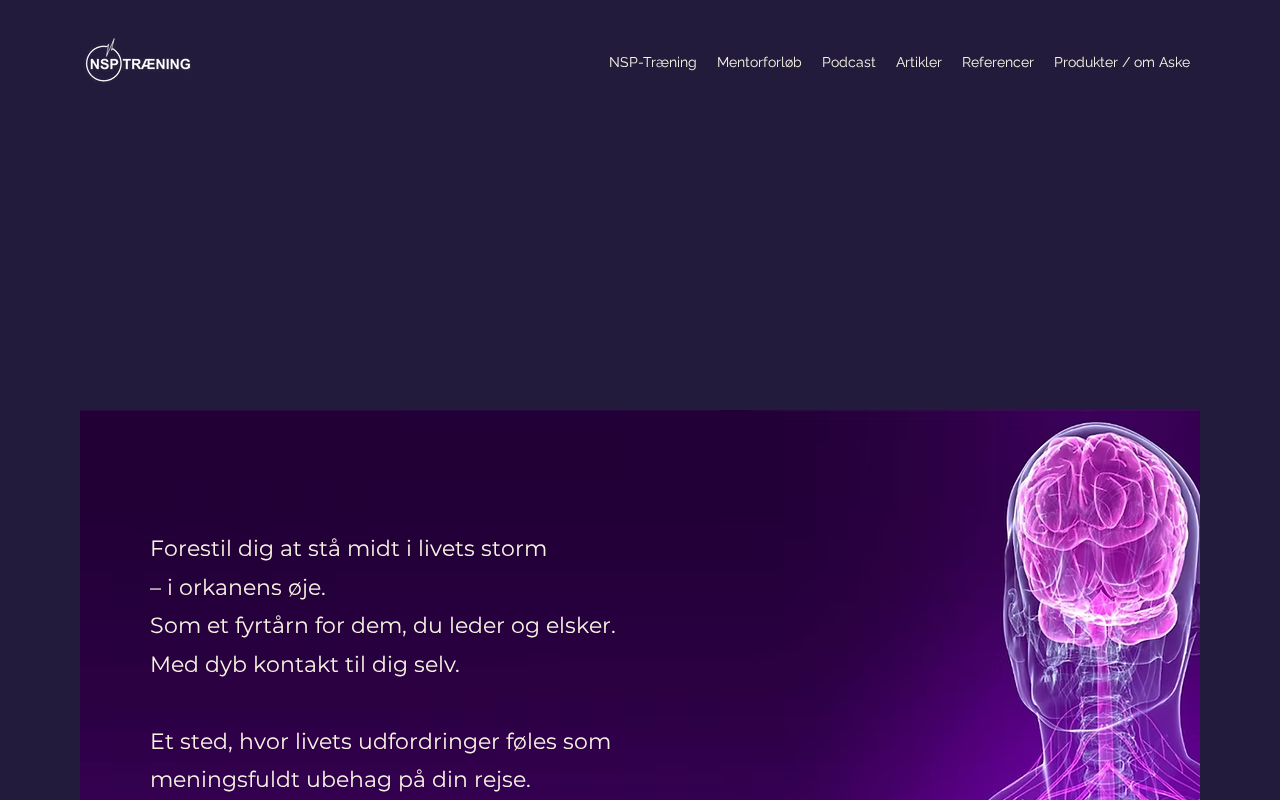The width and height of the screenshot is (1280, 800).
Task: Click the word "storm" in the first line
Action: [x=514, y=548]
